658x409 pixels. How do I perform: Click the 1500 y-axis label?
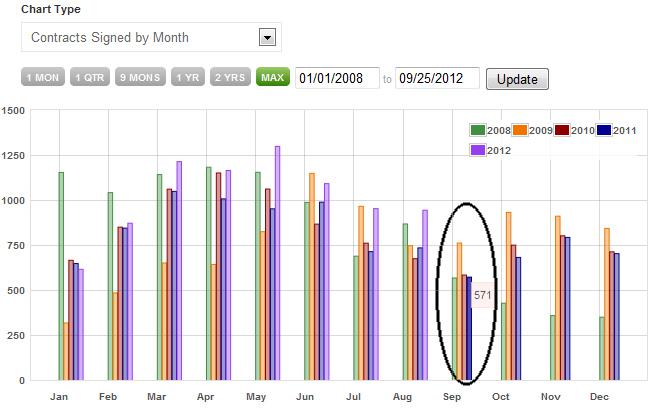pos(13,111)
